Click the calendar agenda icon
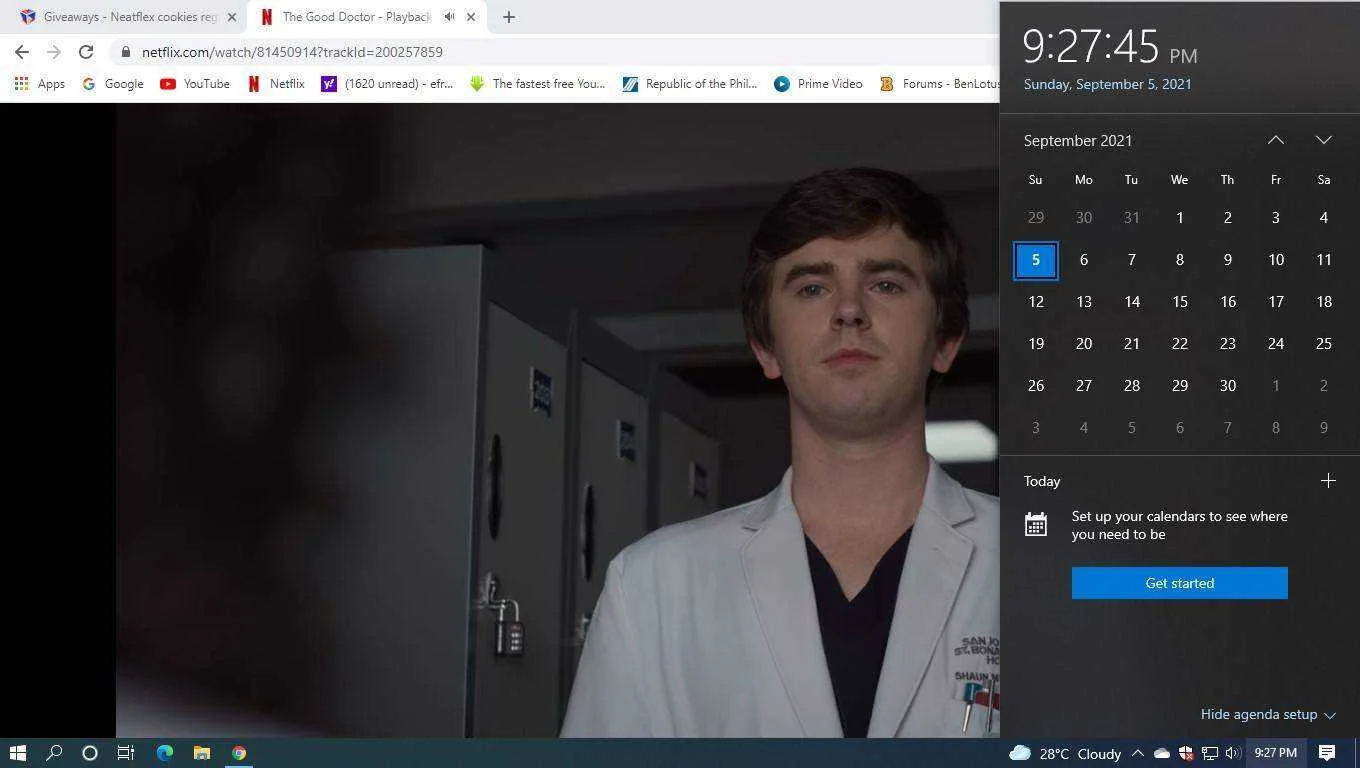 tap(1035, 525)
